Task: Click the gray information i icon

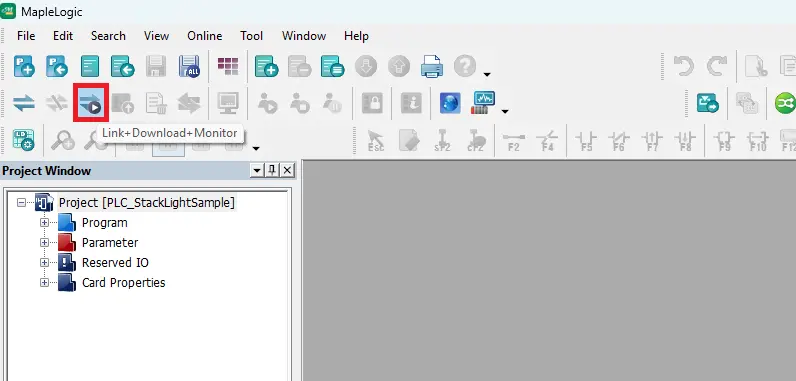Action: coord(411,103)
